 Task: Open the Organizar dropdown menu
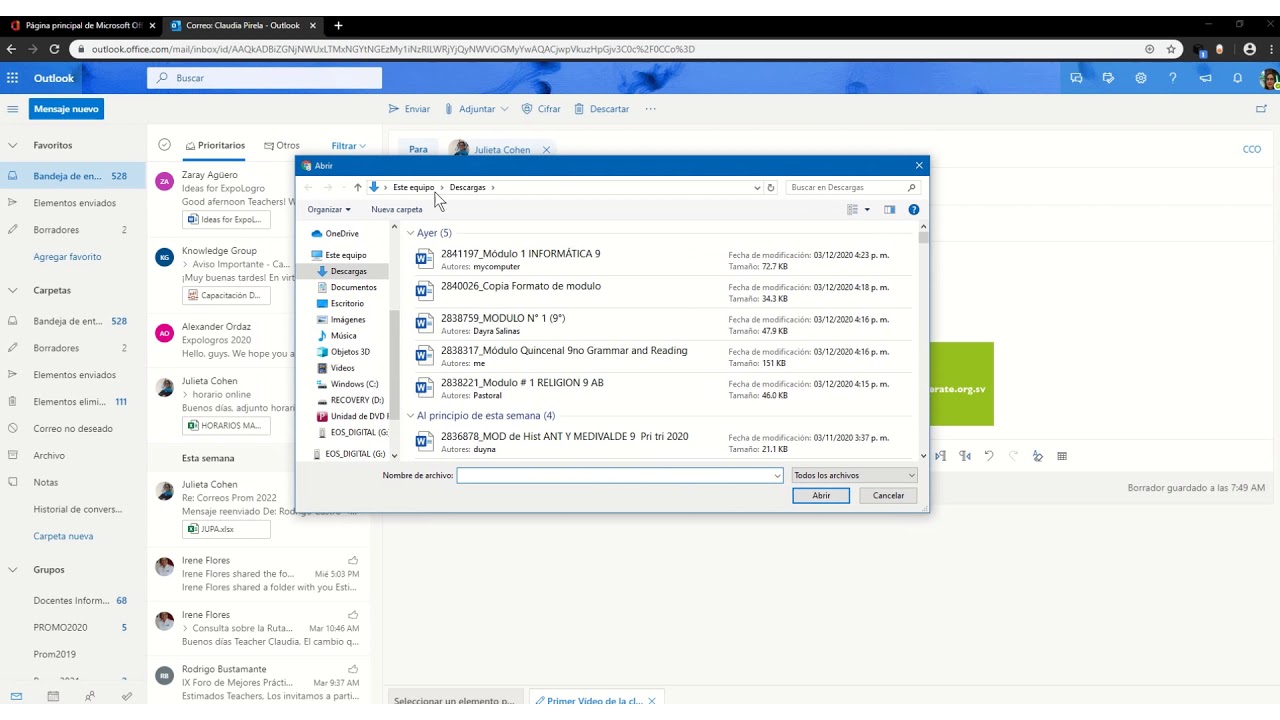coord(329,209)
